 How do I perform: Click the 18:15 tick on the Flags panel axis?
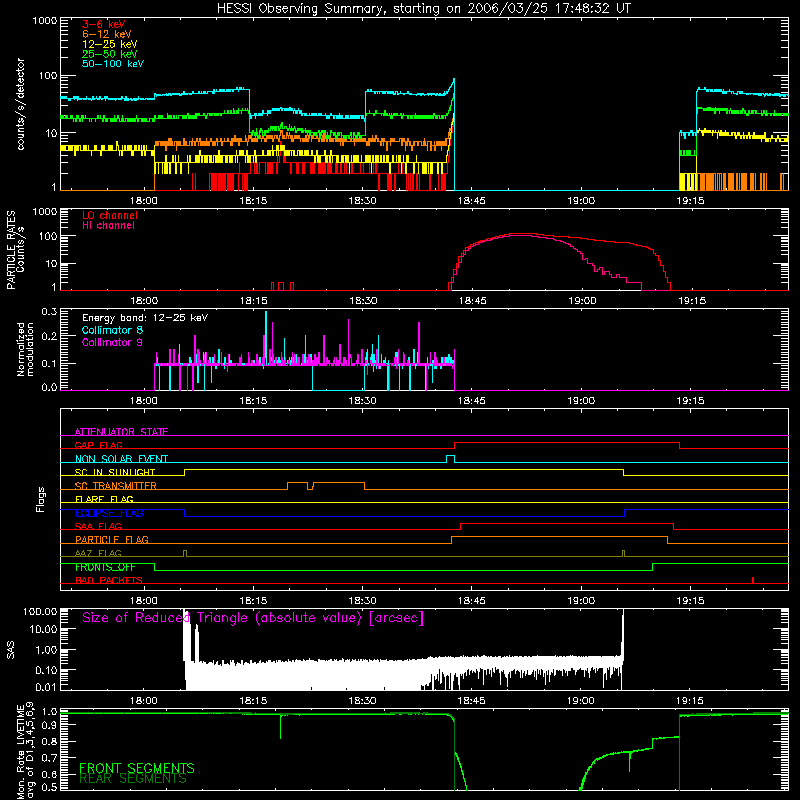click(253, 601)
